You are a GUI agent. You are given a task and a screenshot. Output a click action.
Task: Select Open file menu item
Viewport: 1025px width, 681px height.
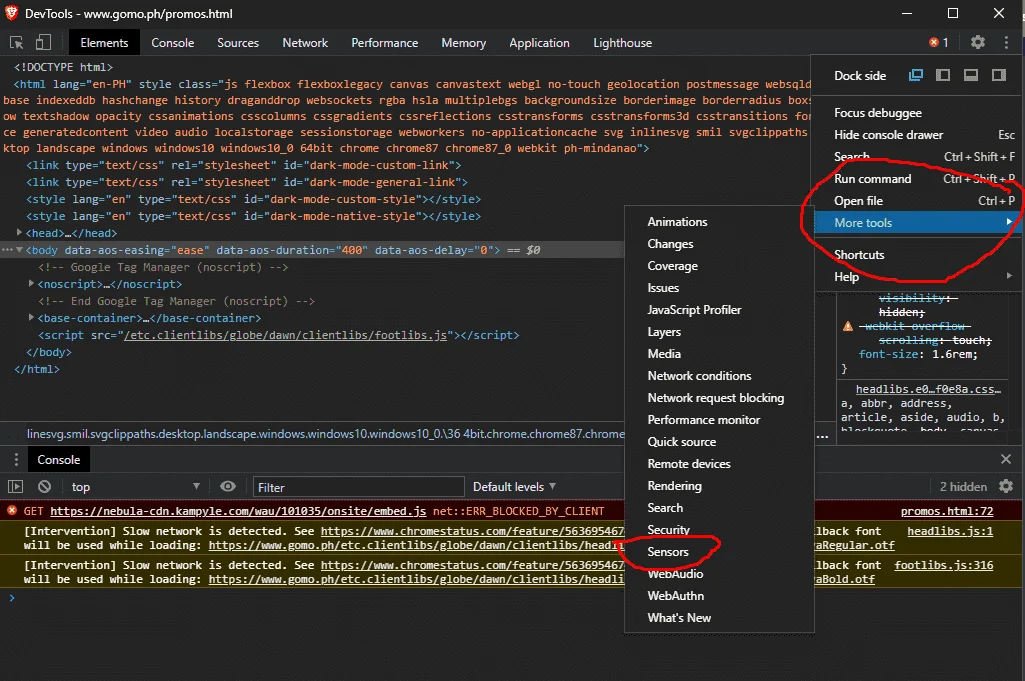[x=918, y=201]
